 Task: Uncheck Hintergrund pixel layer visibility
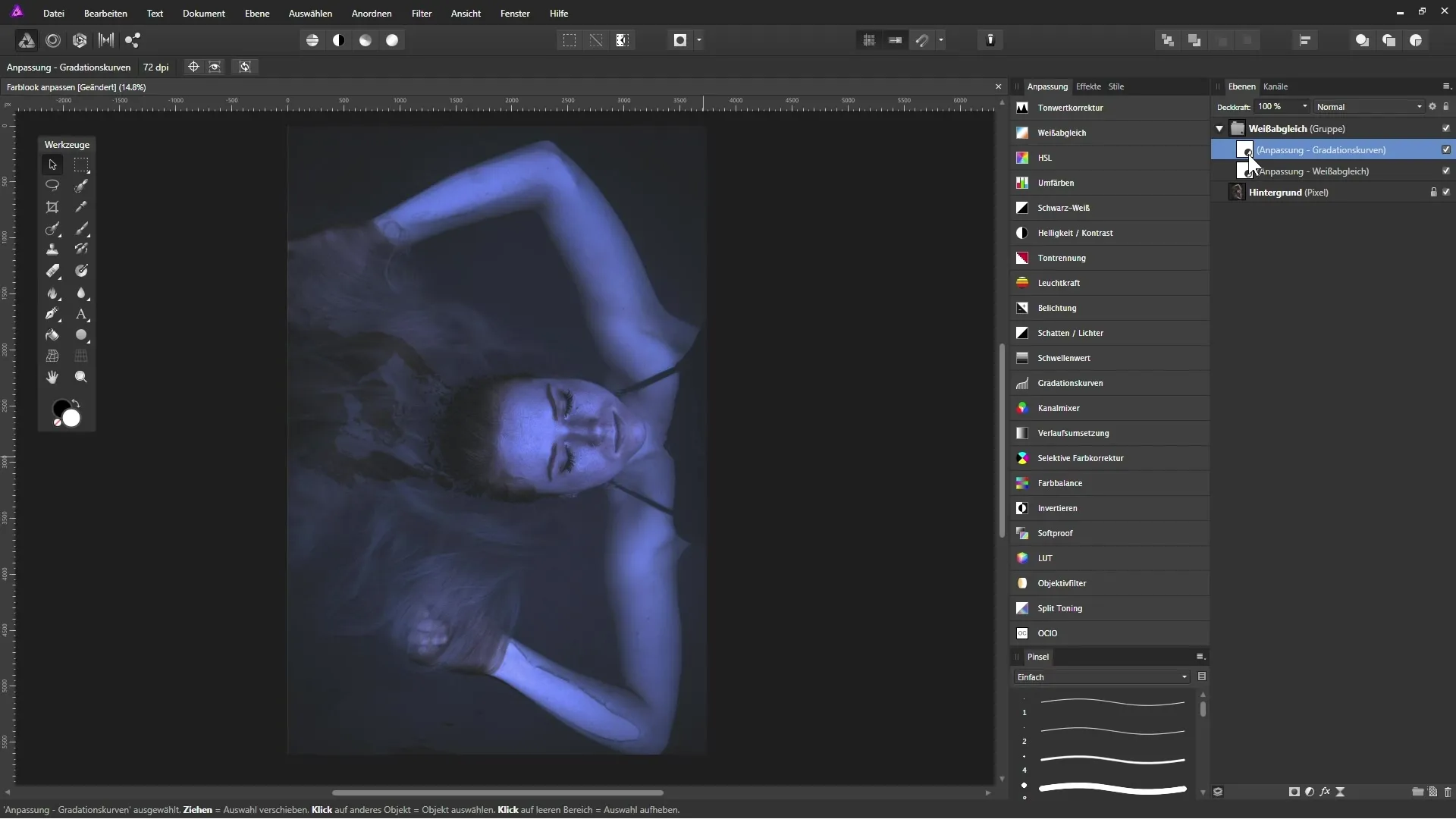(1445, 192)
